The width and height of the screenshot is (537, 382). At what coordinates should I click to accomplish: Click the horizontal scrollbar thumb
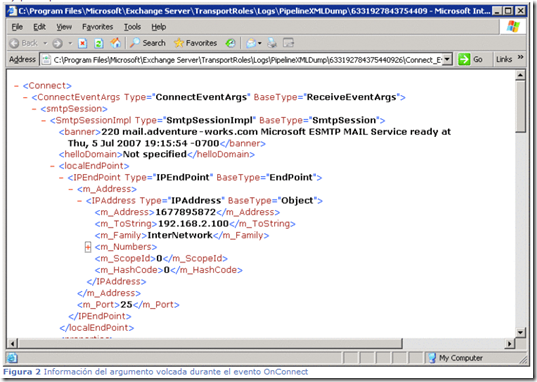210,344
